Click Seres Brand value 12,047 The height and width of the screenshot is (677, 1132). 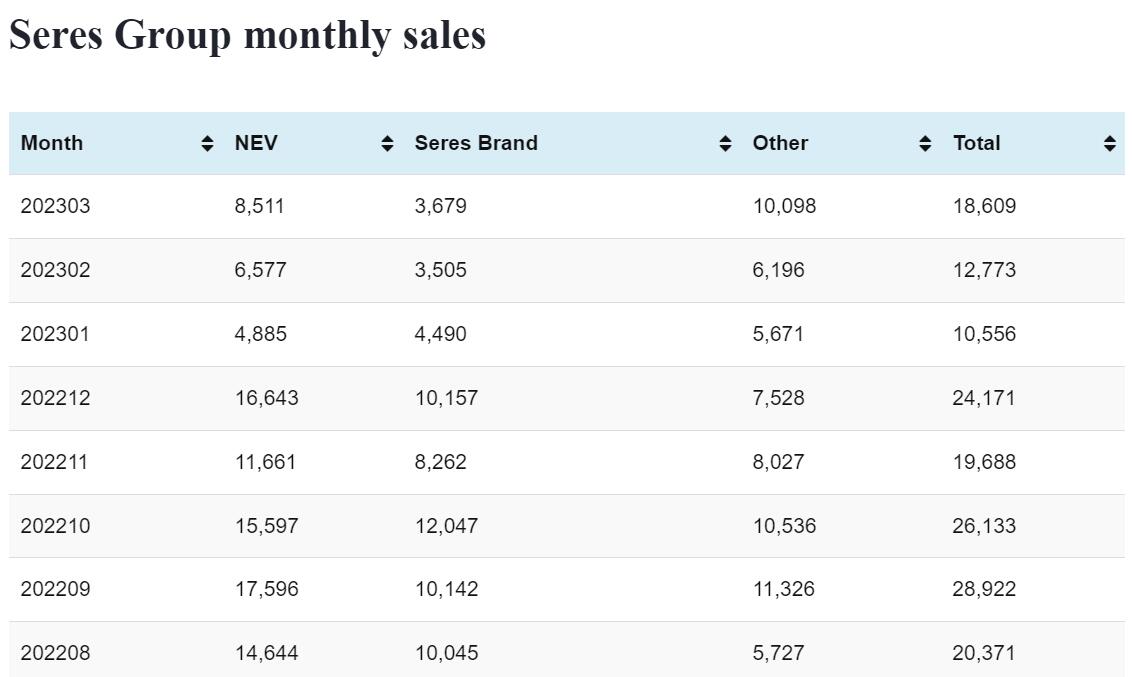click(446, 525)
